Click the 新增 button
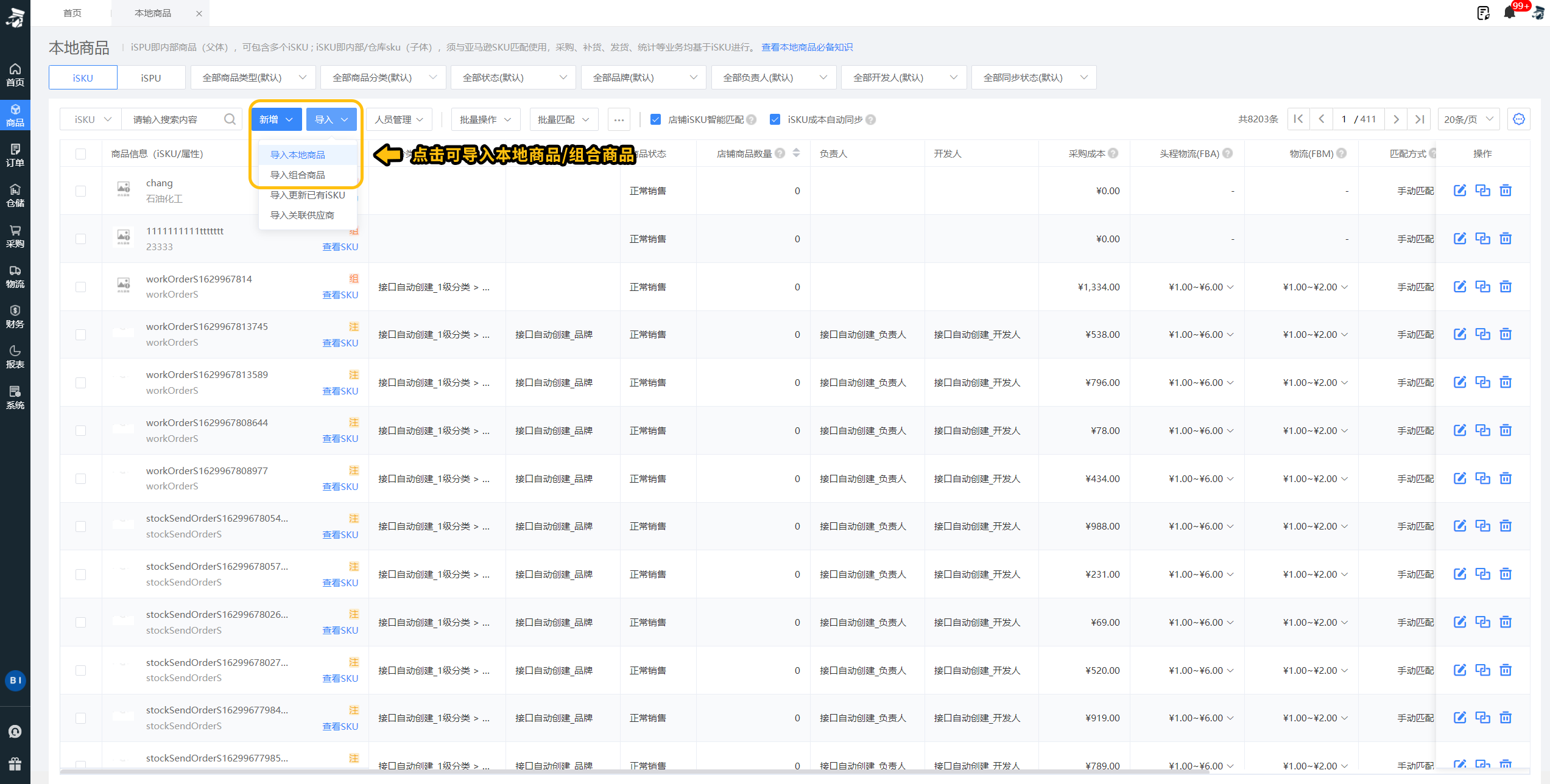This screenshot has width=1550, height=784. pyautogui.click(x=277, y=119)
